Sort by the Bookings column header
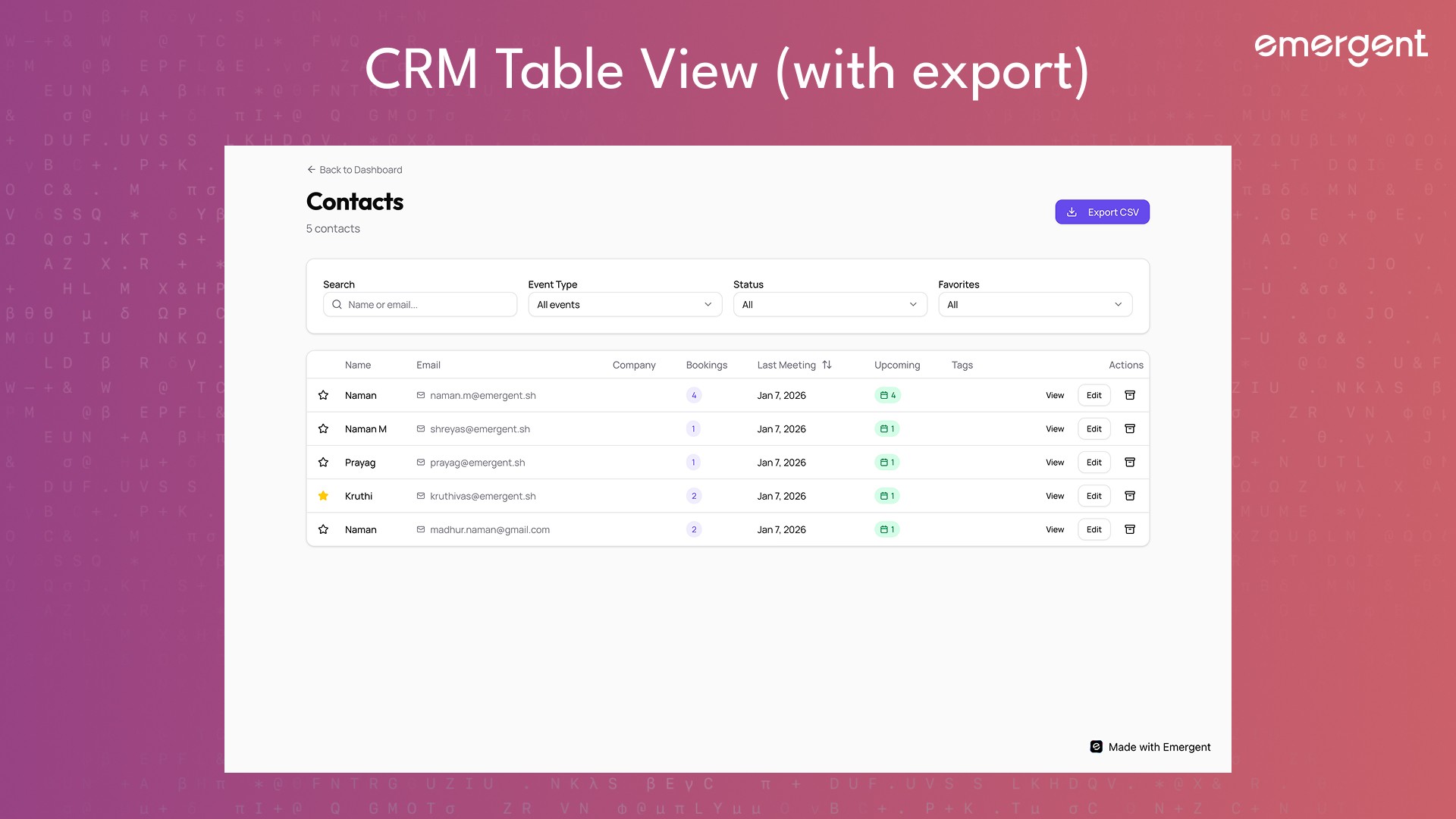The image size is (1456, 819). click(x=706, y=365)
